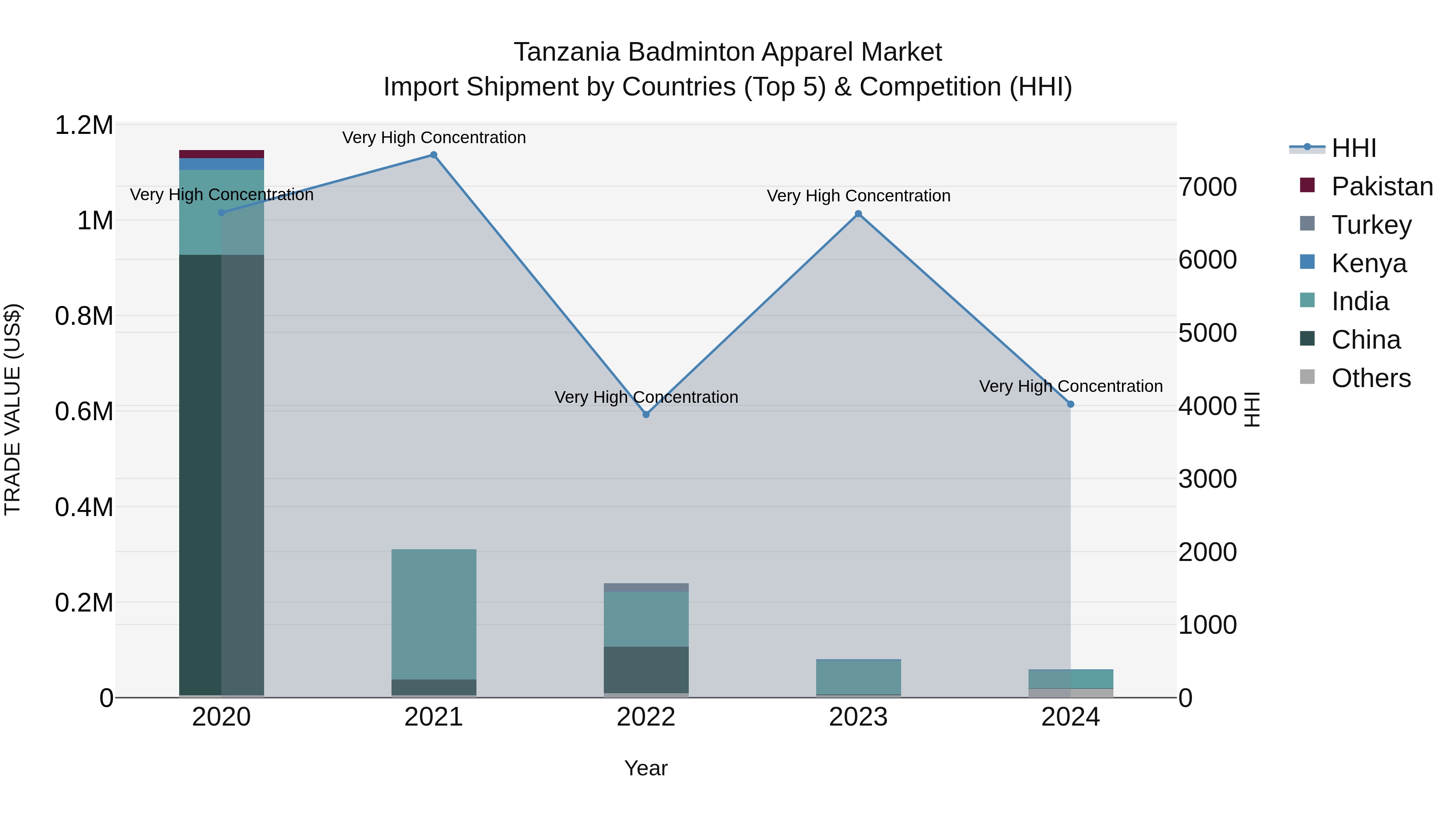Click the 2021 x-axis label
This screenshot has width=1456, height=819.
tap(434, 717)
